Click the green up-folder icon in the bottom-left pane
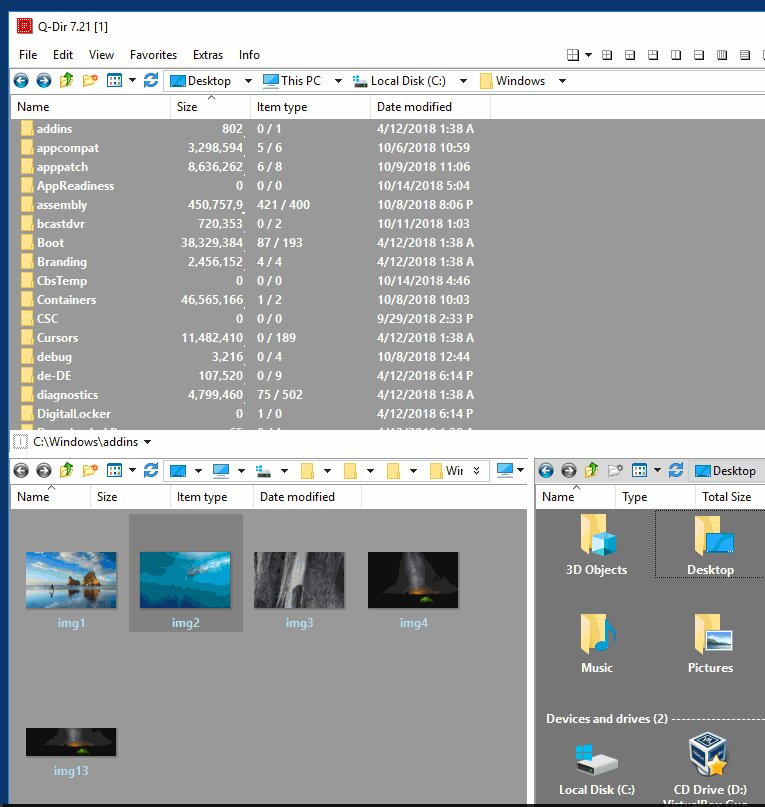765x807 pixels. tap(67, 470)
